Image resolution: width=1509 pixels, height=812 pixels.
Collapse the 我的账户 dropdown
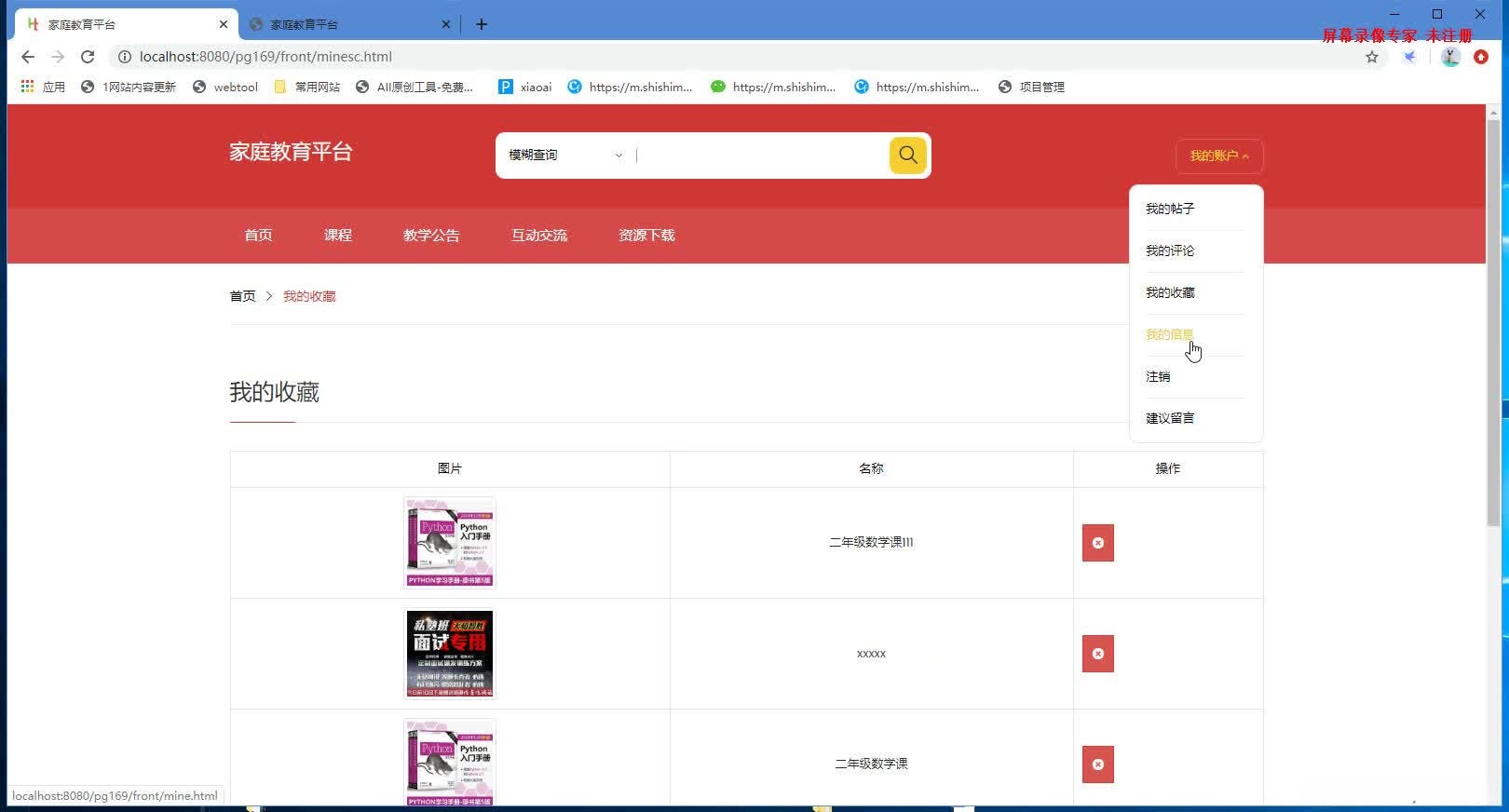click(x=1219, y=156)
